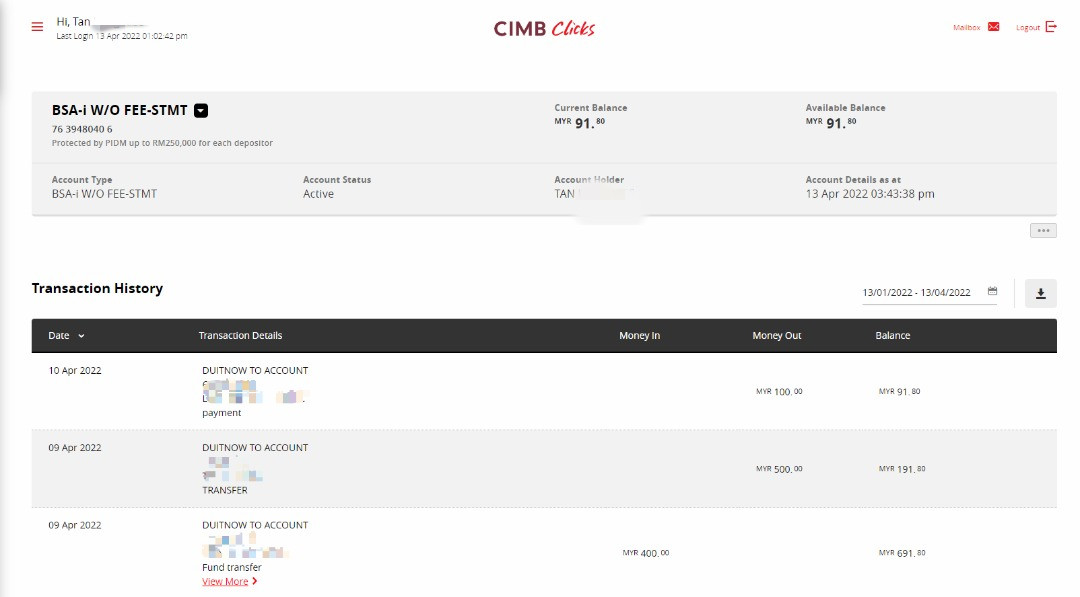1080x597 pixels.
Task: Click the transaction date range field
Action: pyautogui.click(x=916, y=293)
